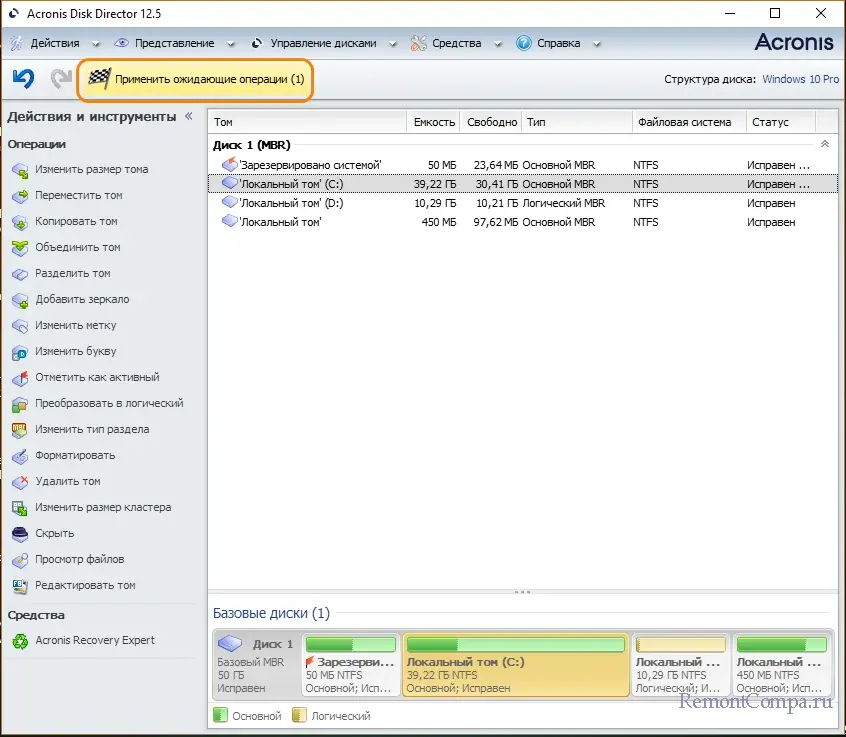Click the volume icon beside 'Локальный том' (D:)
846x737 pixels.
pos(230,202)
